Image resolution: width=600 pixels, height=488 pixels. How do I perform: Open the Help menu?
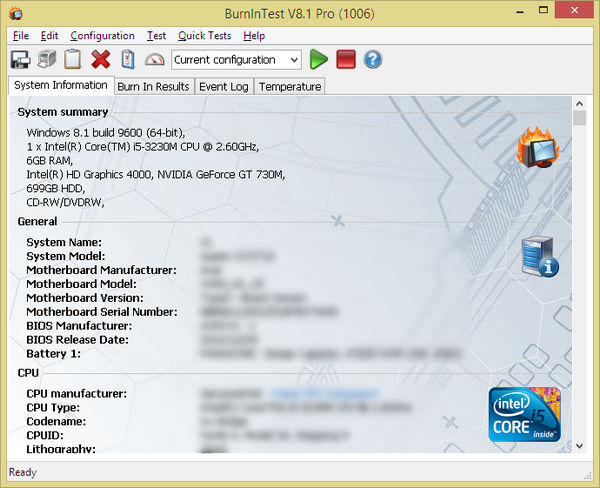(254, 36)
